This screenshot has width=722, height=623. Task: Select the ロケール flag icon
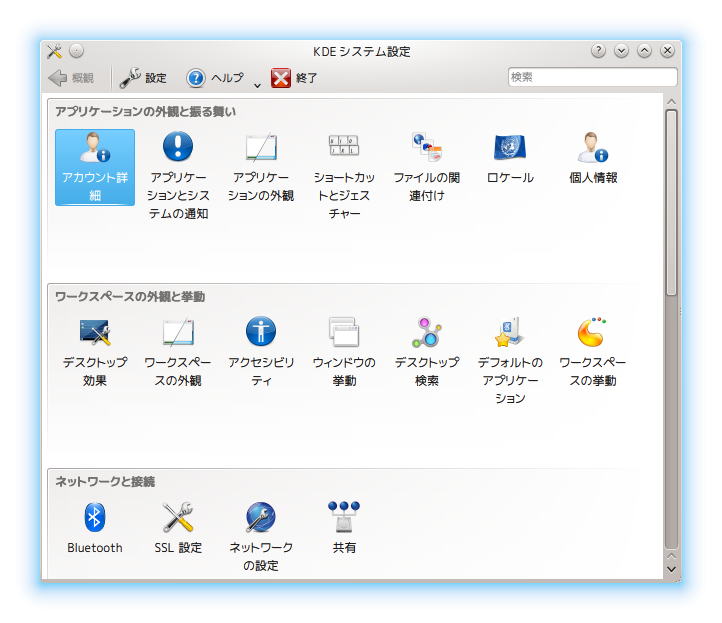point(509,148)
